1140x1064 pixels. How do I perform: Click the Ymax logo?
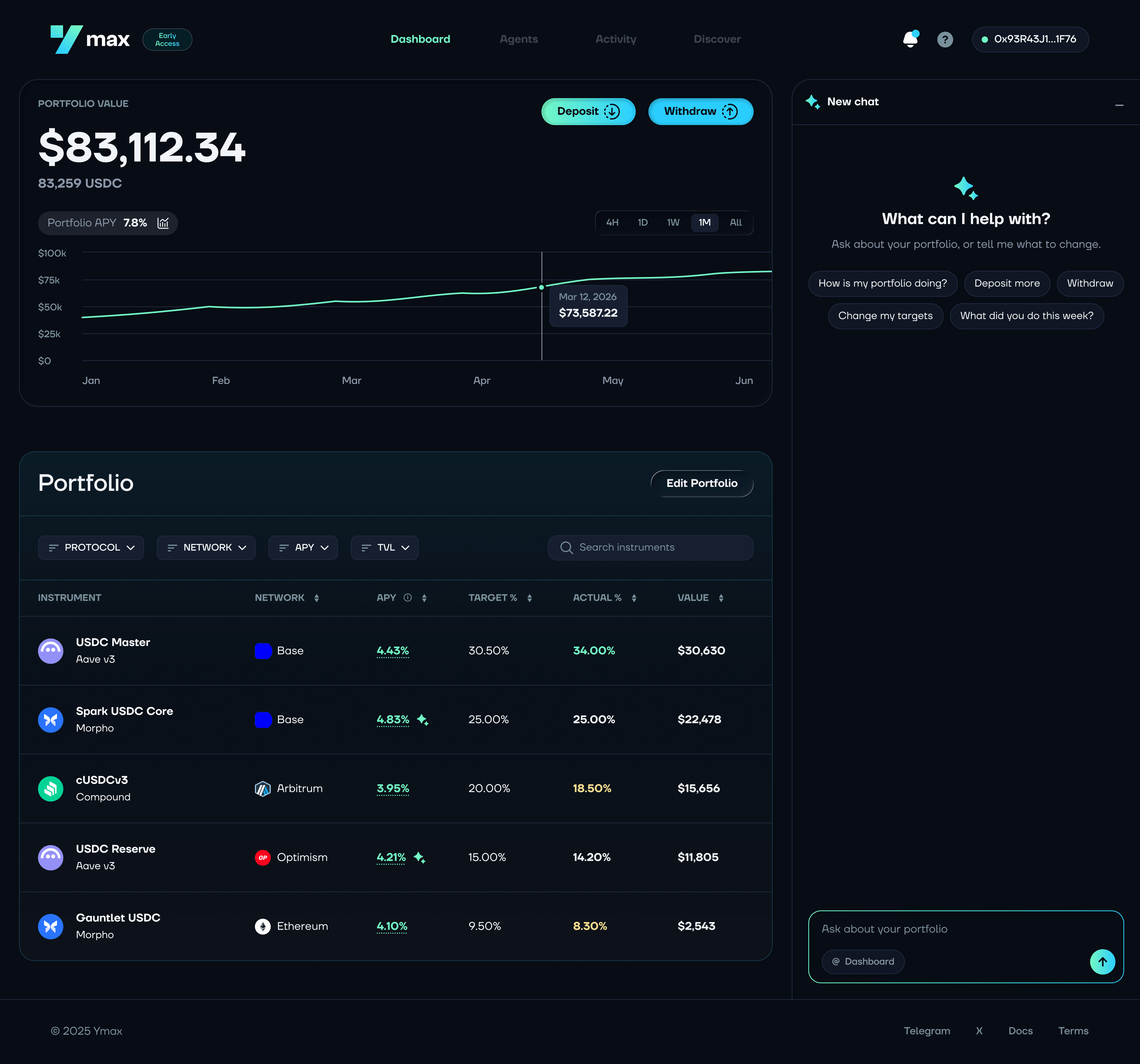[90, 39]
